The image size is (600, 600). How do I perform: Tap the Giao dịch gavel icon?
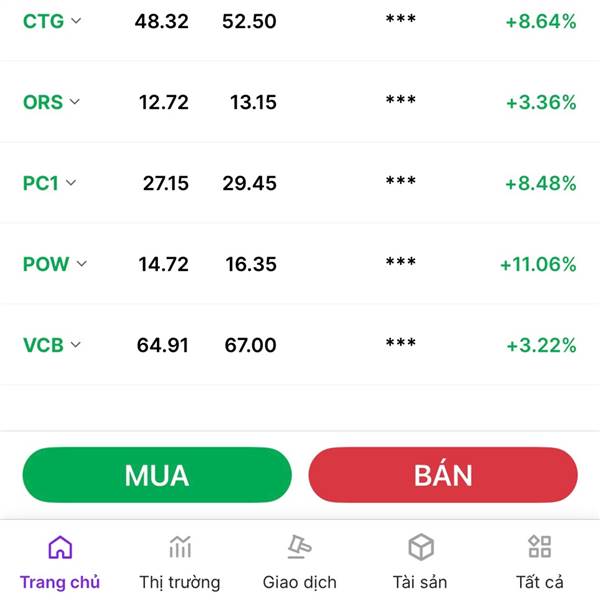click(300, 546)
